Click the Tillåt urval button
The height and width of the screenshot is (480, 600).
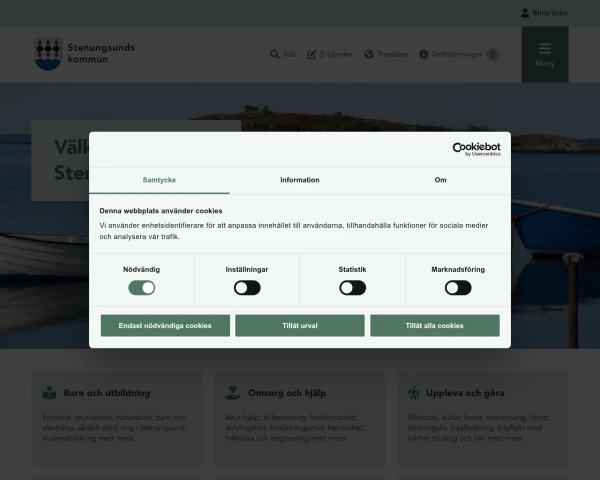300,326
